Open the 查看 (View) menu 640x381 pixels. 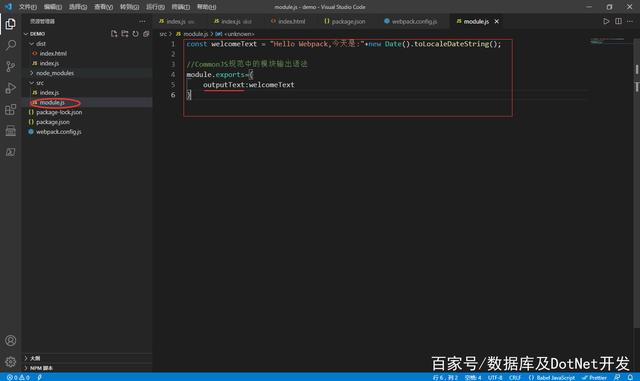coord(103,7)
